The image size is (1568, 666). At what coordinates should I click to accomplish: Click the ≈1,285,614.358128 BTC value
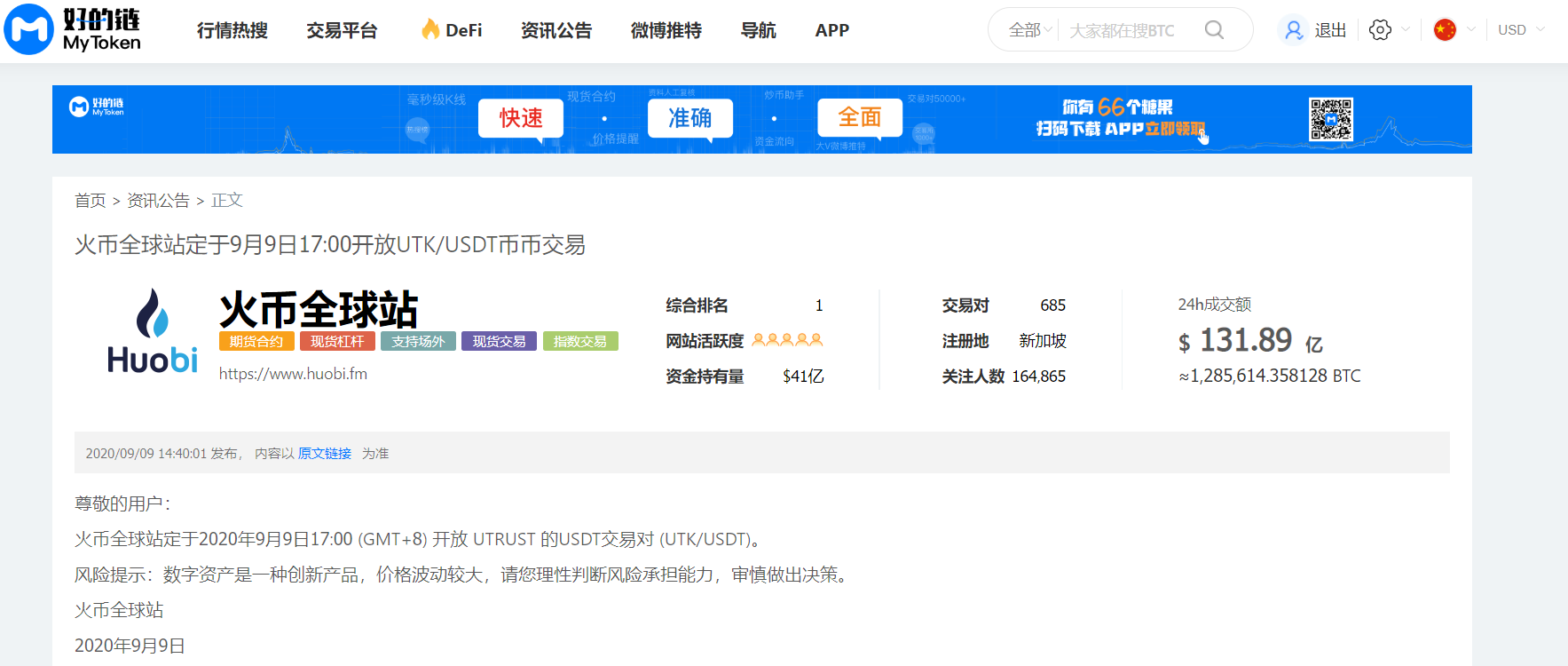(1270, 376)
